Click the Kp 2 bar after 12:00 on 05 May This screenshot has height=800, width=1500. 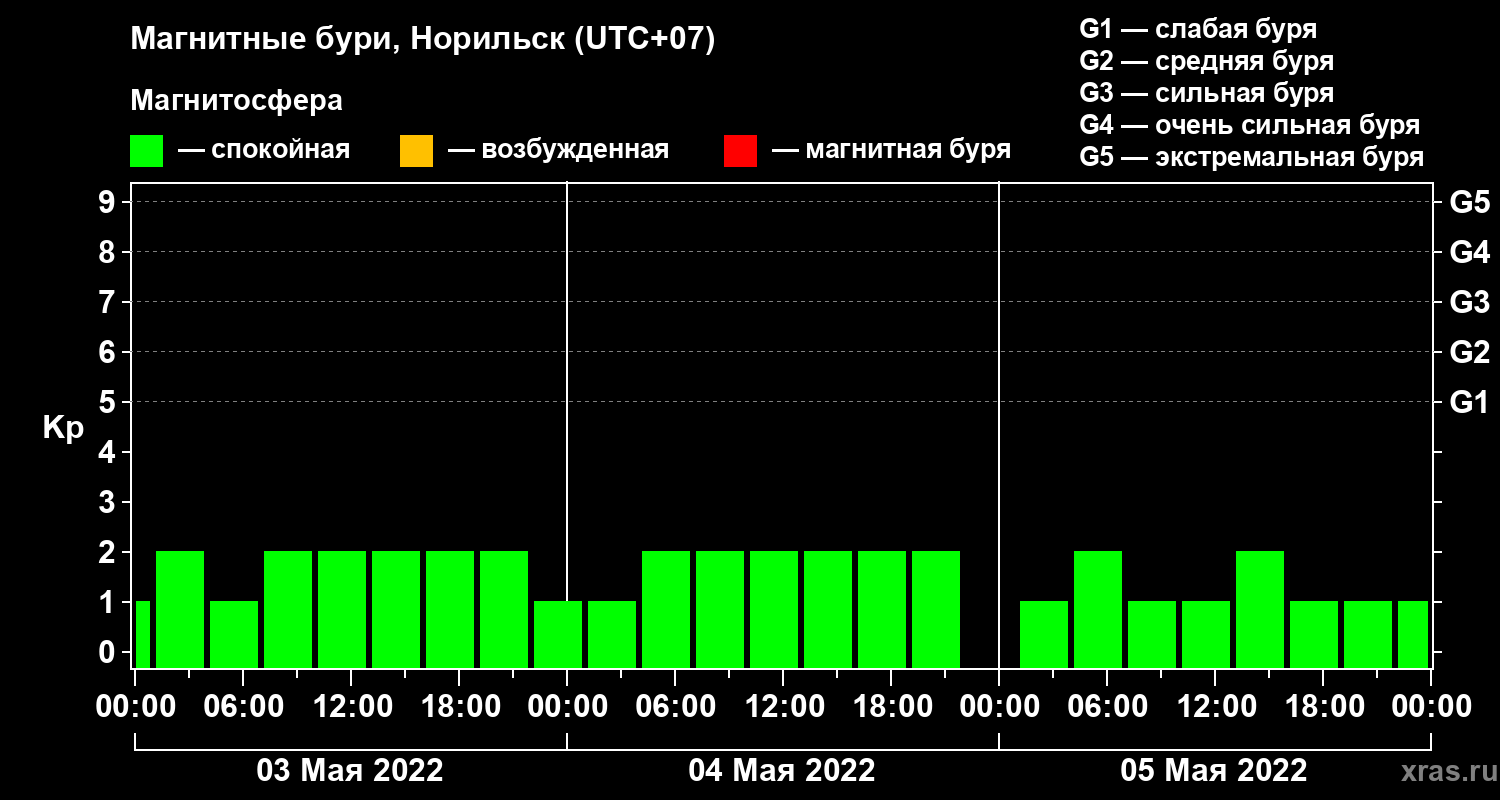tap(1260, 609)
